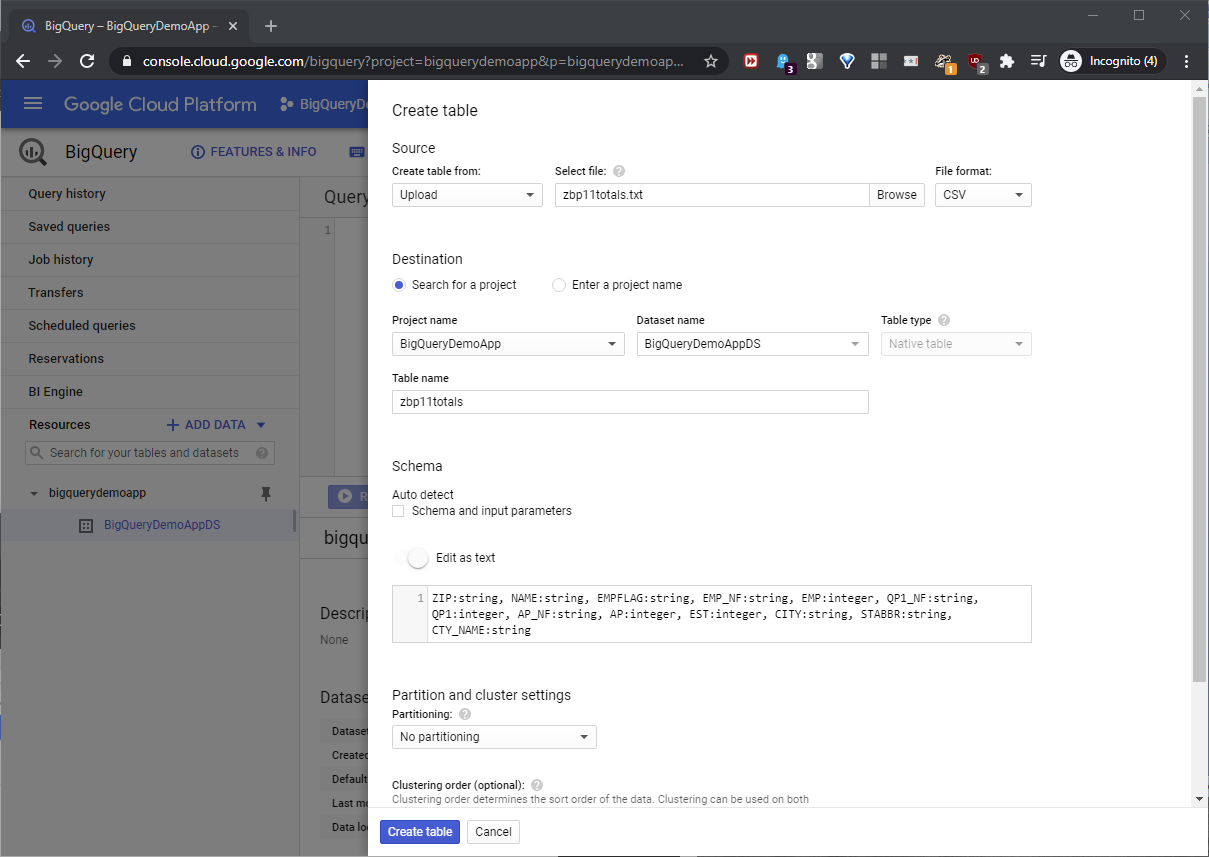Image resolution: width=1209 pixels, height=857 pixels.
Task: Click the help icon next to Select file
Action: tap(619, 171)
